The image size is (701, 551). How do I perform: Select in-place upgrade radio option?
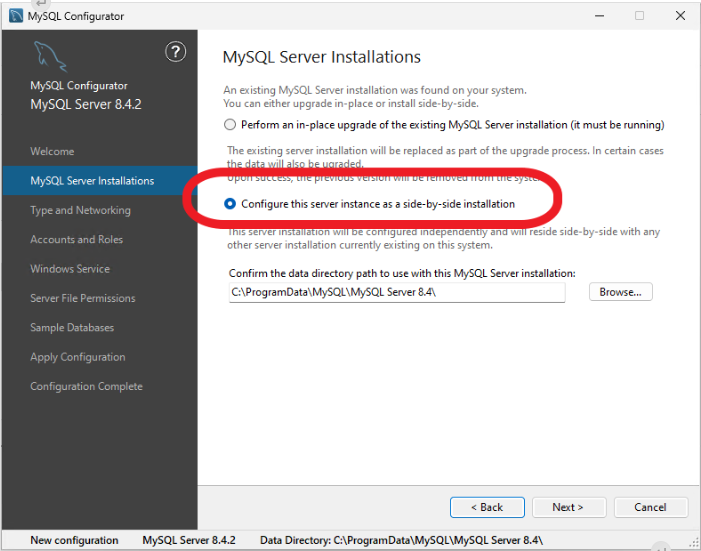tap(231, 125)
